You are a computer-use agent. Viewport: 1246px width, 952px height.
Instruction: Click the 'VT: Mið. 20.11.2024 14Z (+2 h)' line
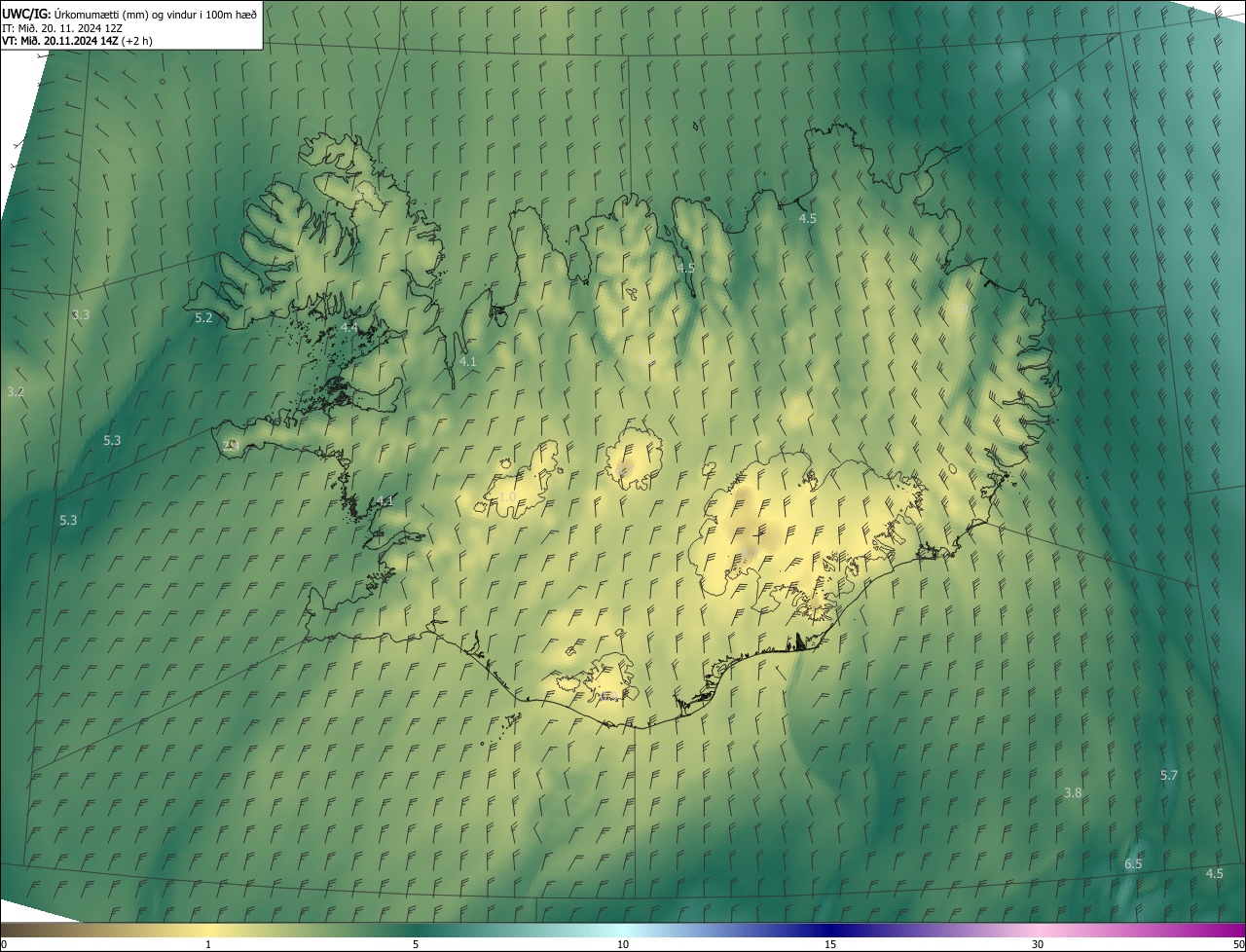(78, 41)
